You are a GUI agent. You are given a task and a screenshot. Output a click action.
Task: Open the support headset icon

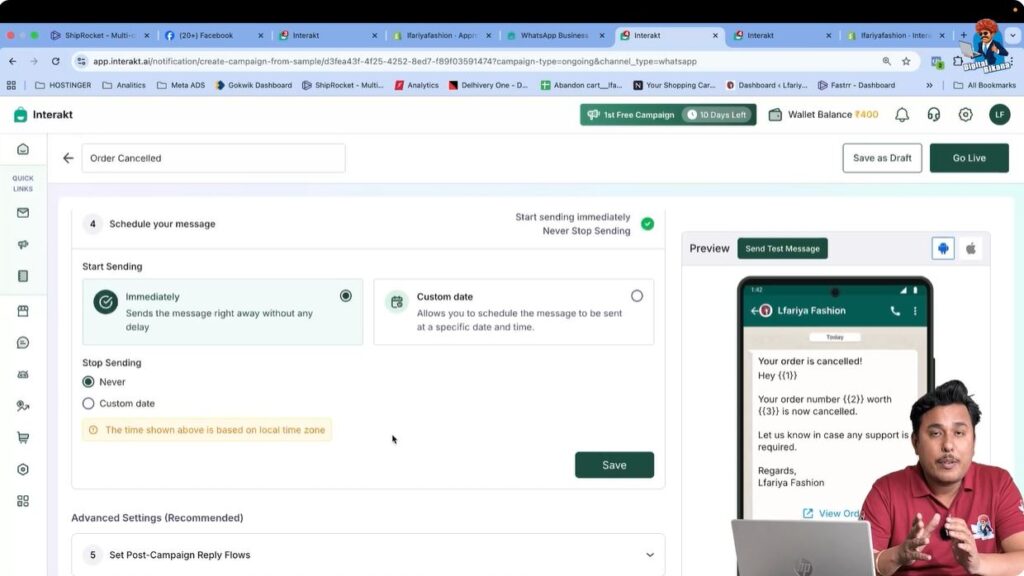tap(933, 114)
